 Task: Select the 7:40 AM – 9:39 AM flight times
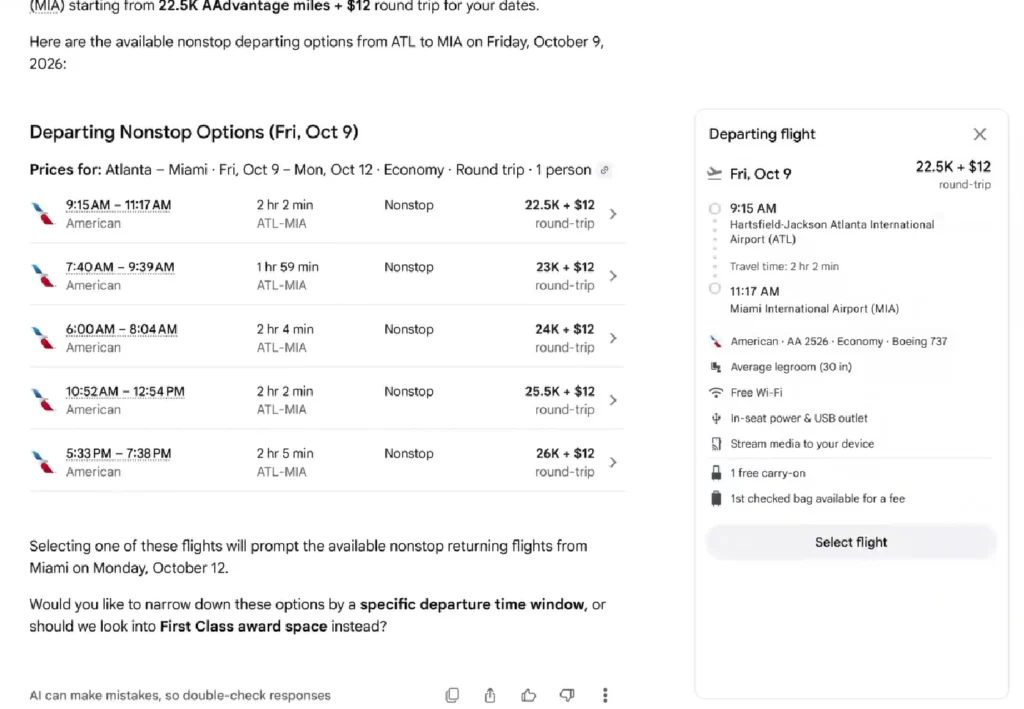tap(120, 267)
